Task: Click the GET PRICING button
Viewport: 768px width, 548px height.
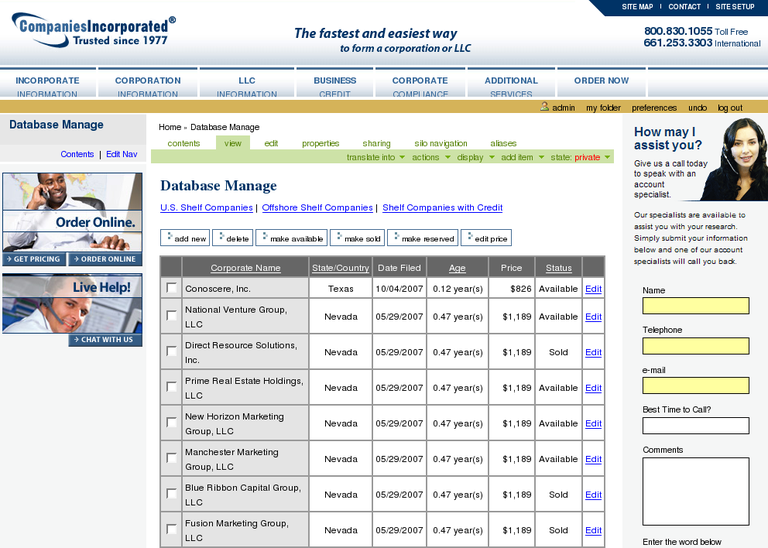Action: pos(34,259)
